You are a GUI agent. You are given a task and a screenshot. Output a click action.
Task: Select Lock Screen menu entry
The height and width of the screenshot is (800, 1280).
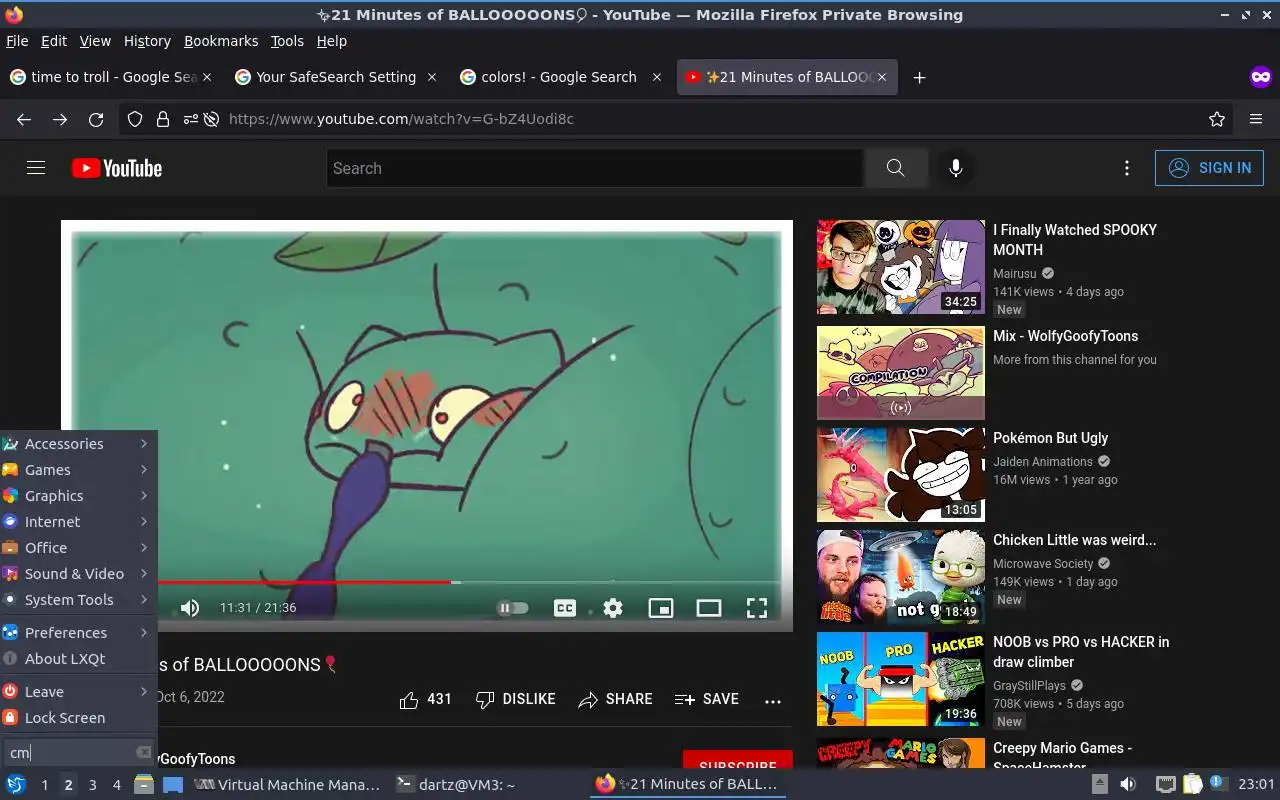click(78, 718)
